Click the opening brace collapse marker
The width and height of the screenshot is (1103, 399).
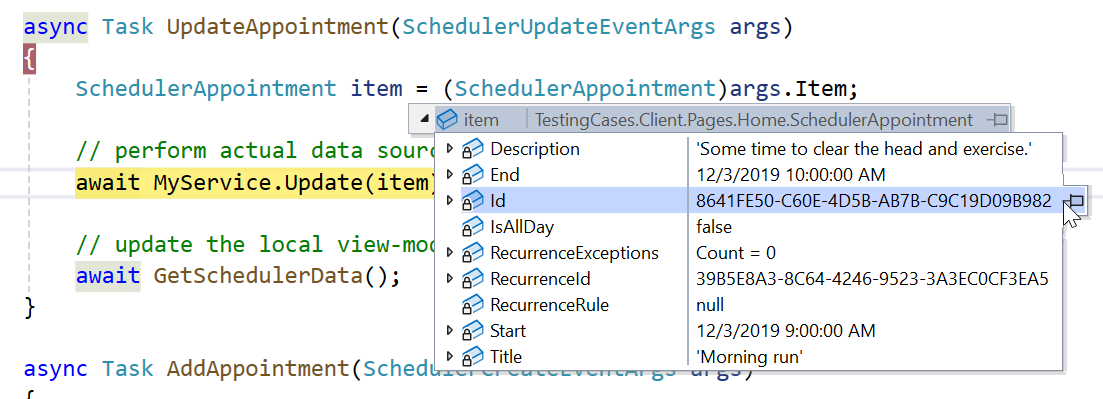click(29, 59)
